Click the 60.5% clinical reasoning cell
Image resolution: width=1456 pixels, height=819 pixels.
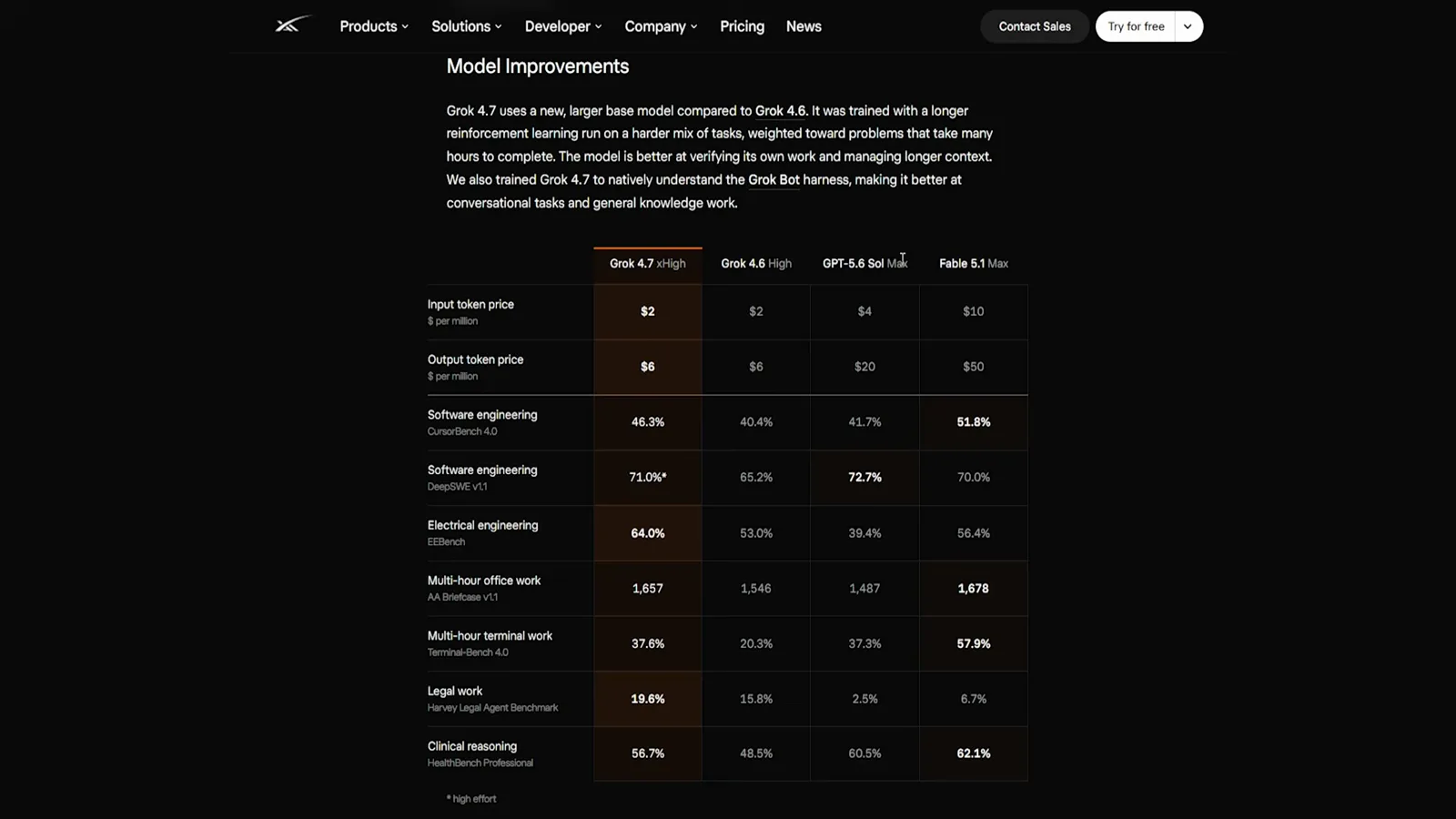tap(864, 753)
